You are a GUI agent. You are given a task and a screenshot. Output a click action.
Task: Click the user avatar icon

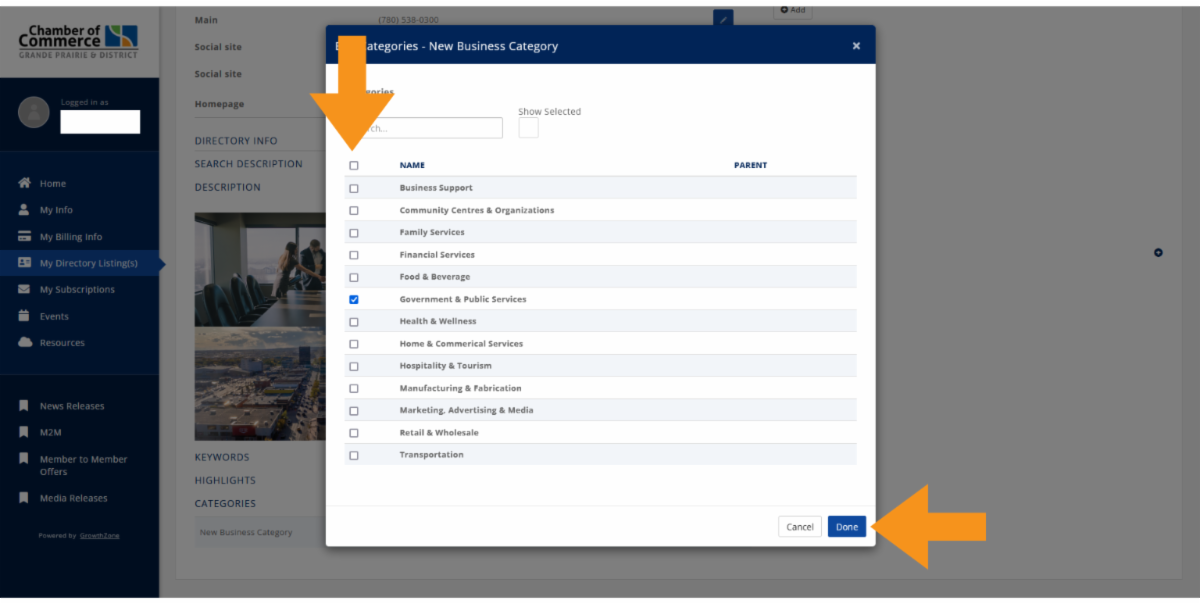coord(34,112)
